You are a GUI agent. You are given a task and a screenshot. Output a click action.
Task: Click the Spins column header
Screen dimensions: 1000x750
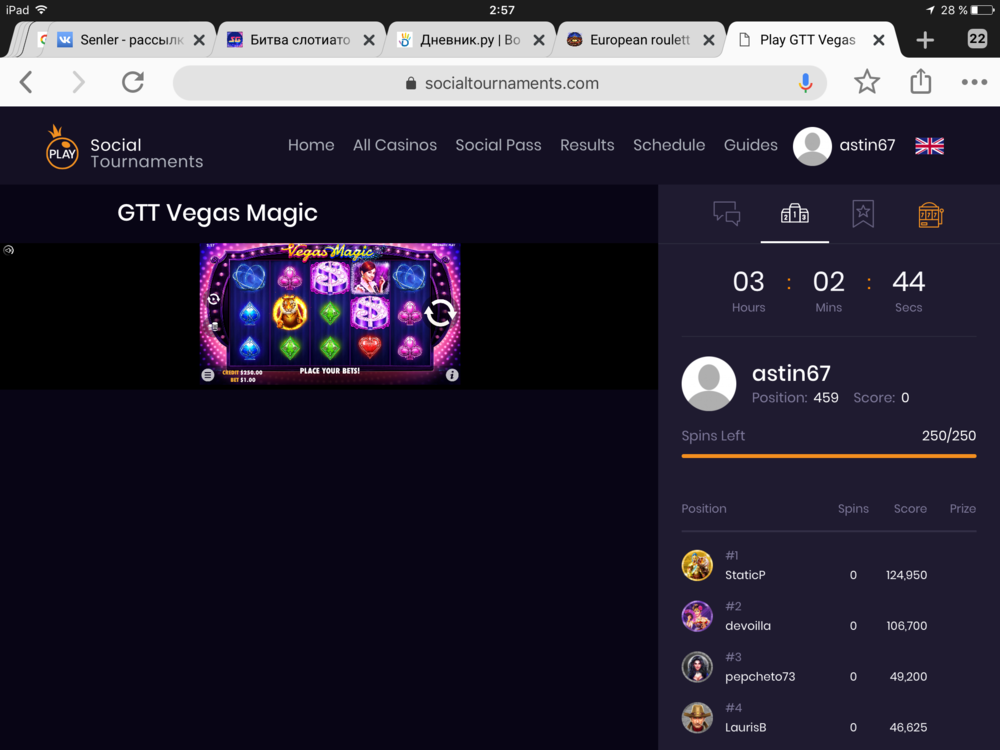click(853, 508)
